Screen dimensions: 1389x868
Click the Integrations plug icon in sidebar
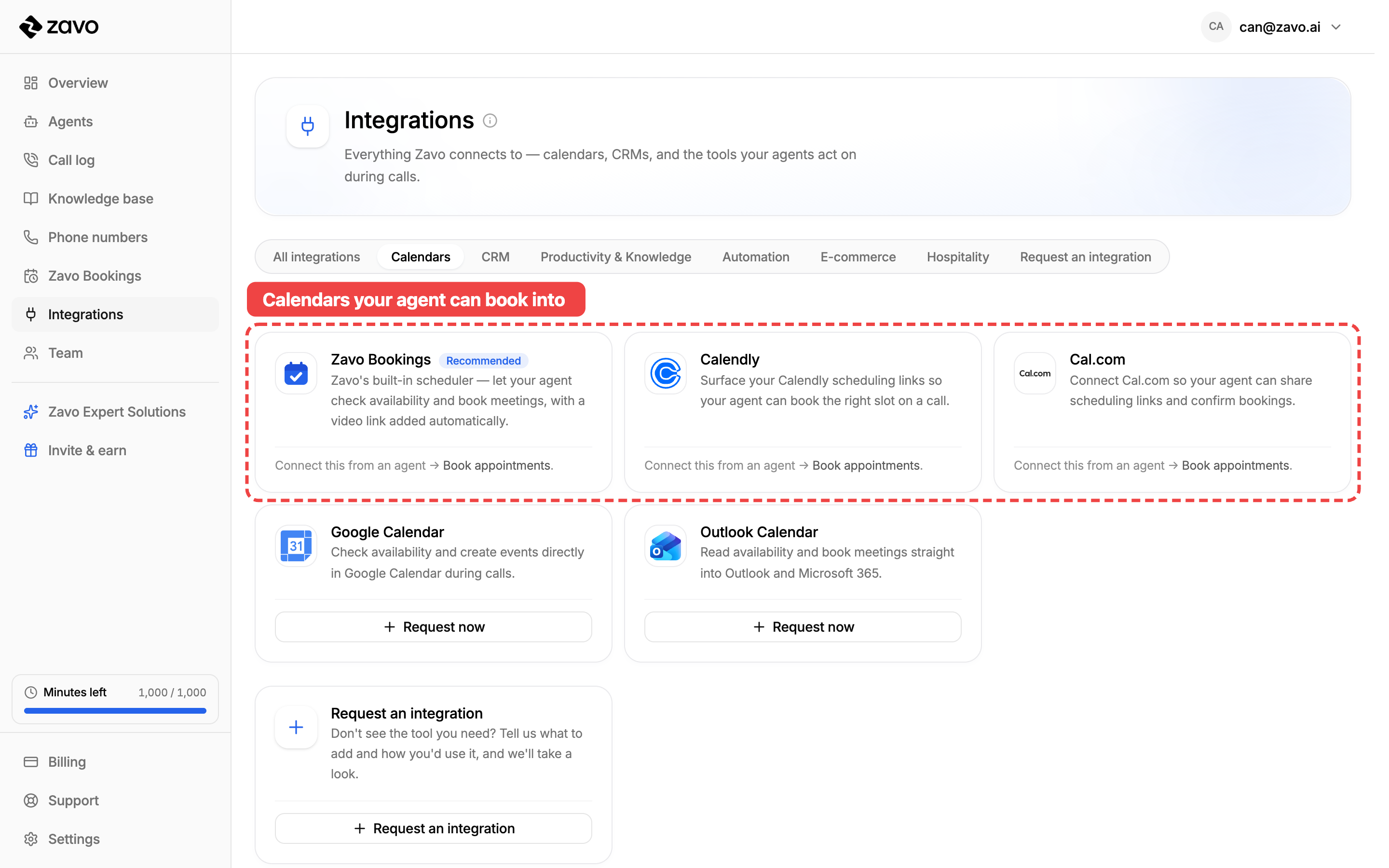click(x=31, y=314)
